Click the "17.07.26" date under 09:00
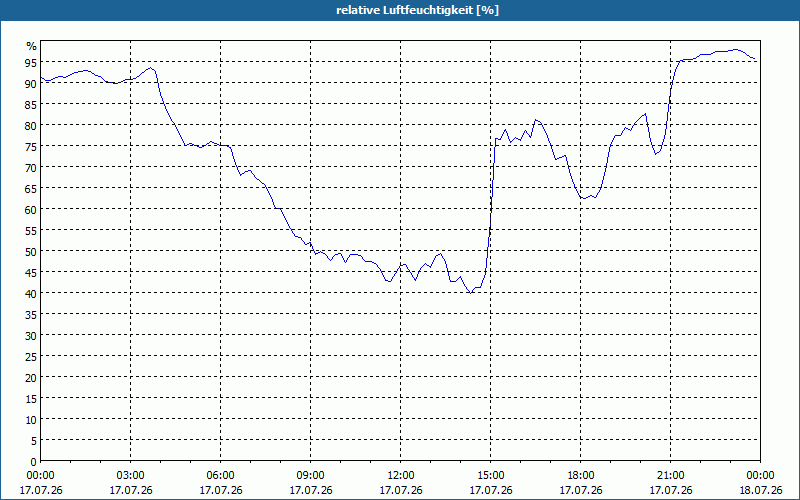The image size is (800, 500). 311,490
